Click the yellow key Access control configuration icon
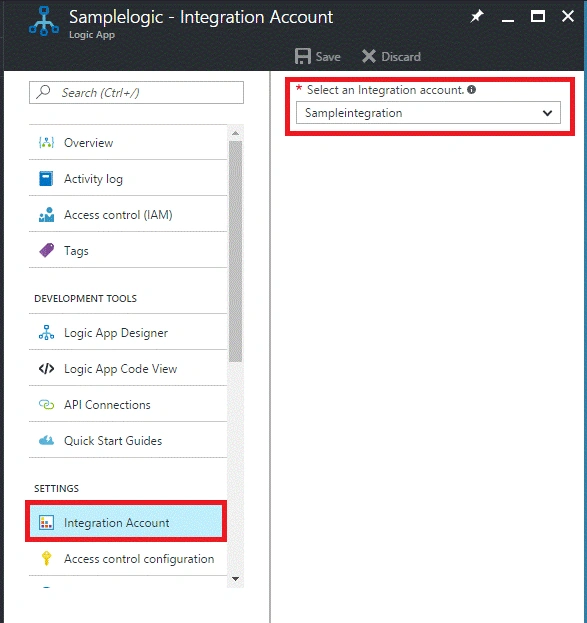 (x=46, y=558)
